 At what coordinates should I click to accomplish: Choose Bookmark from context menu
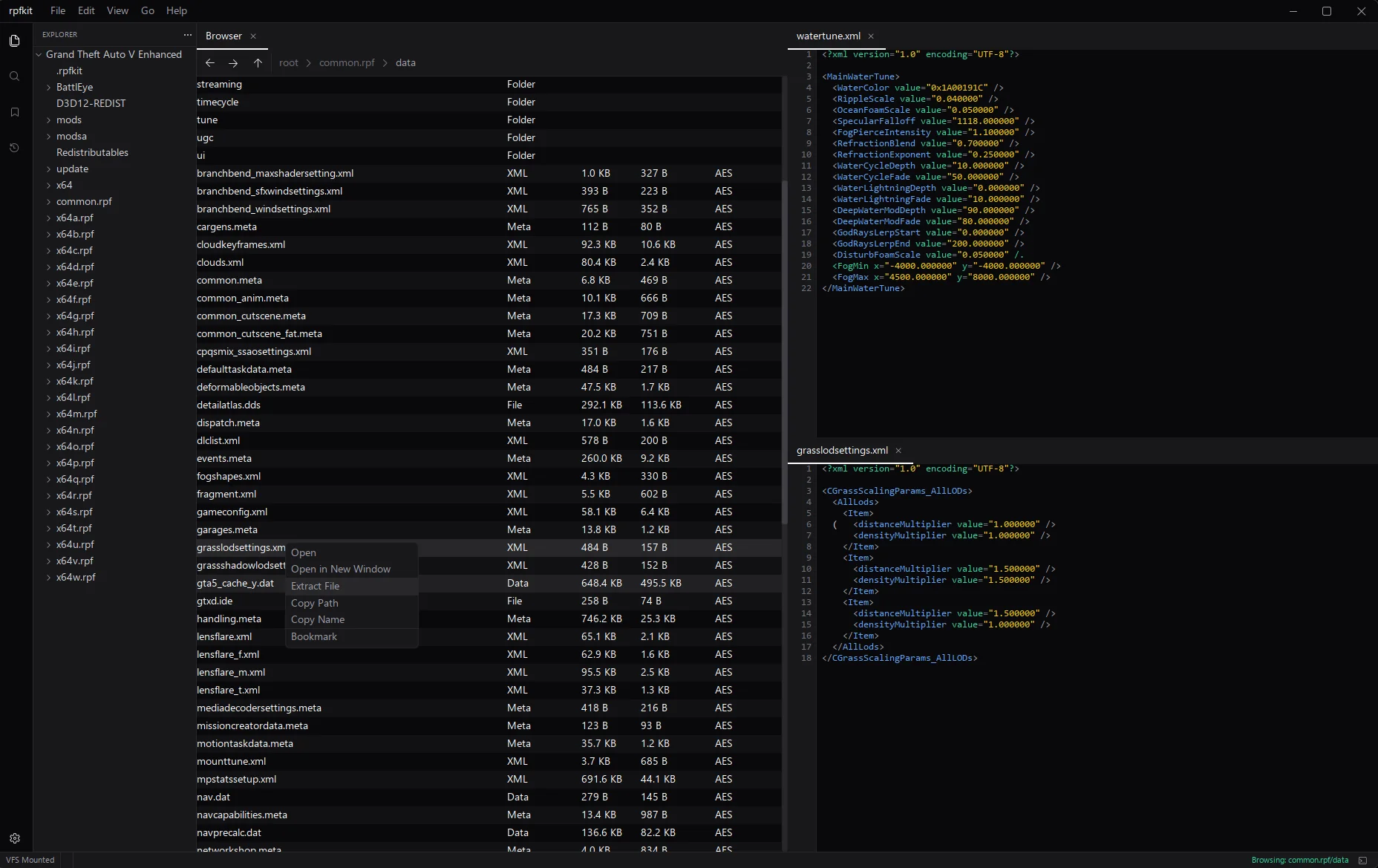click(352, 636)
